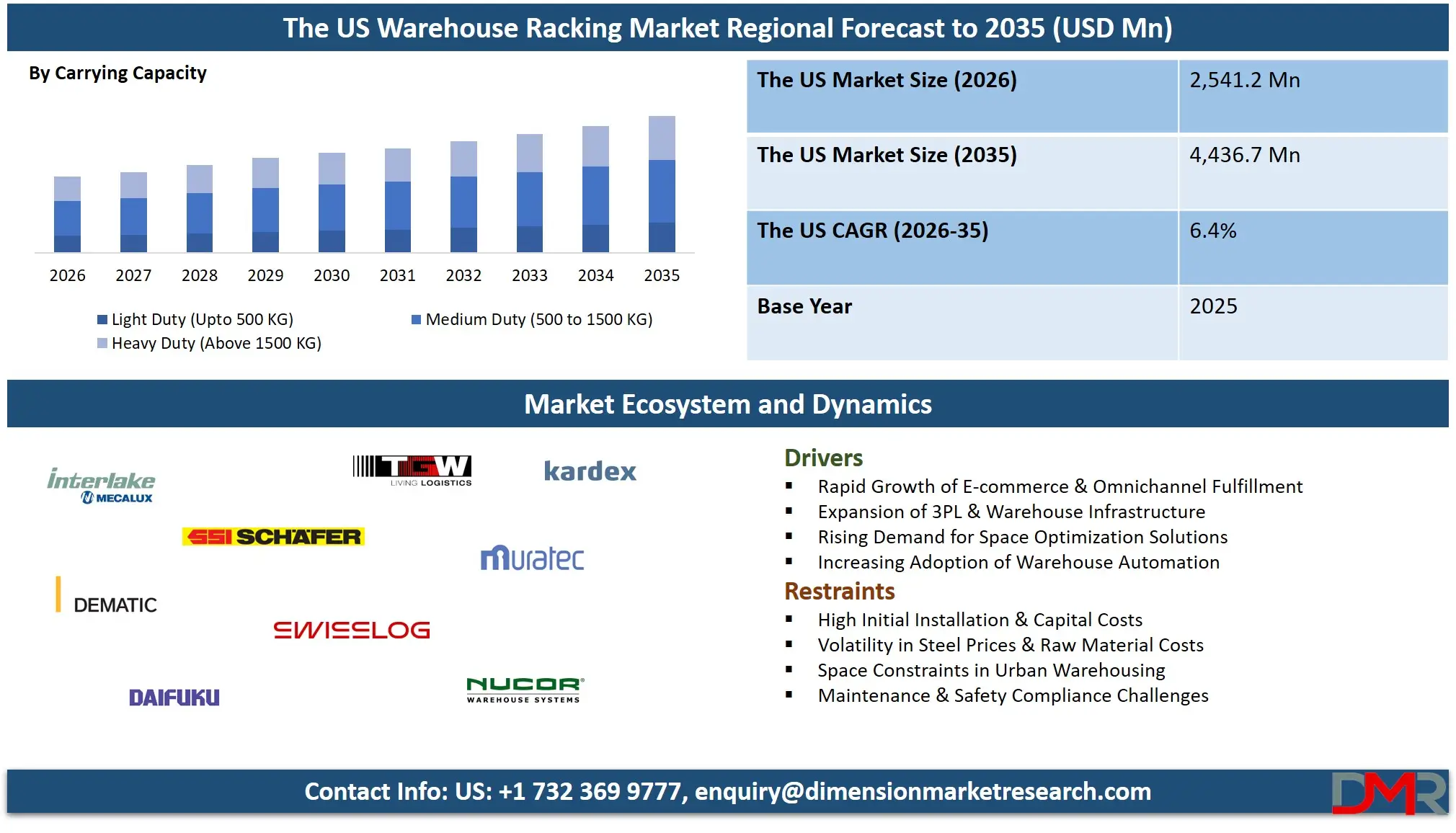The height and width of the screenshot is (833, 1456).
Task: Select the TGW Living Logistics logo
Action: click(411, 469)
